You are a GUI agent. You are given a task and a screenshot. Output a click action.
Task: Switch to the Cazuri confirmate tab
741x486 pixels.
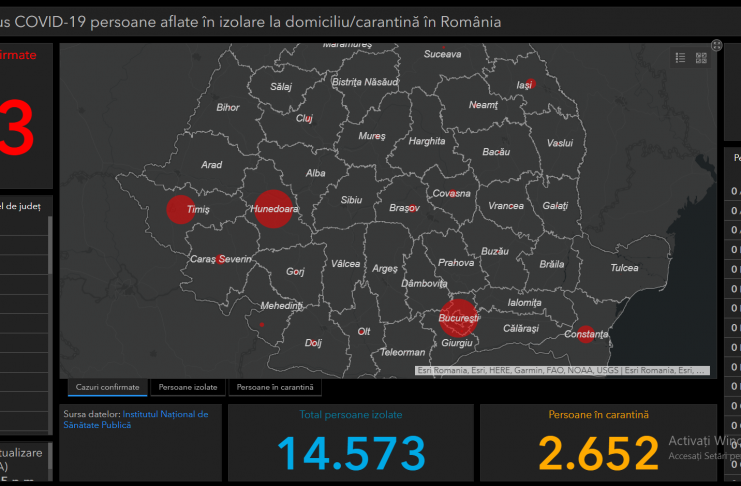tap(108, 387)
